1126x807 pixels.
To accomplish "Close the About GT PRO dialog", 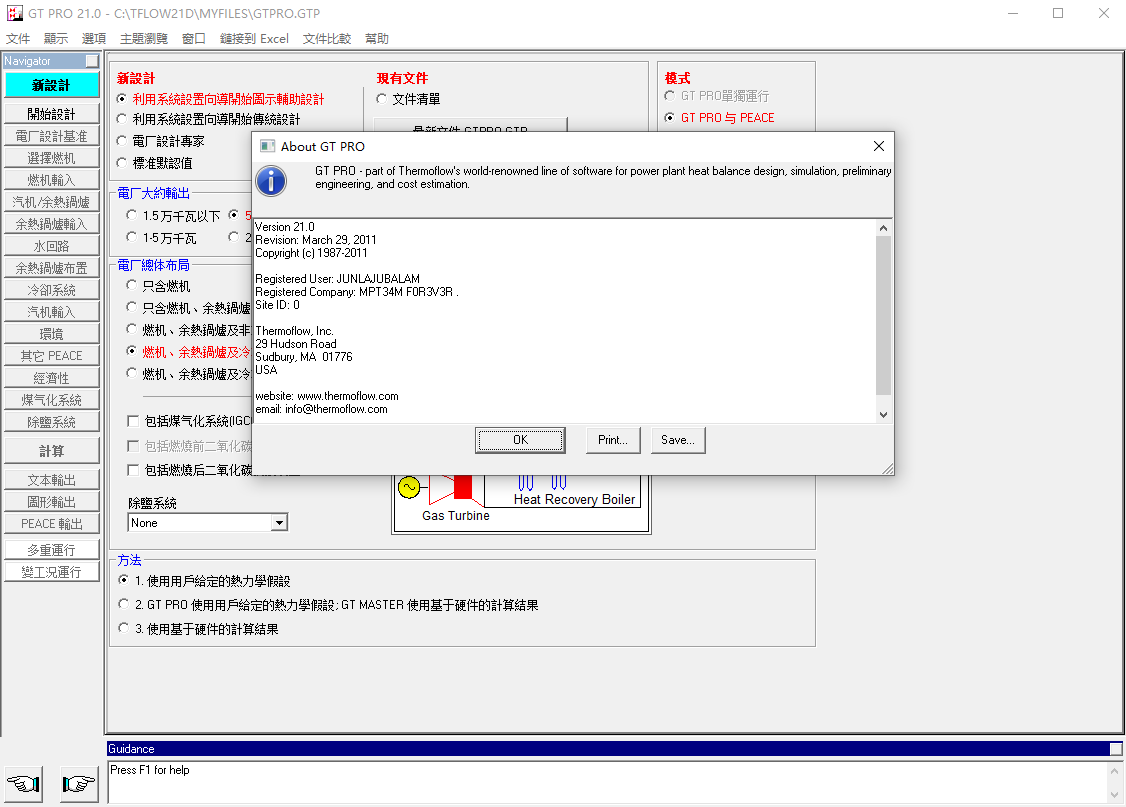I will pyautogui.click(x=878, y=146).
